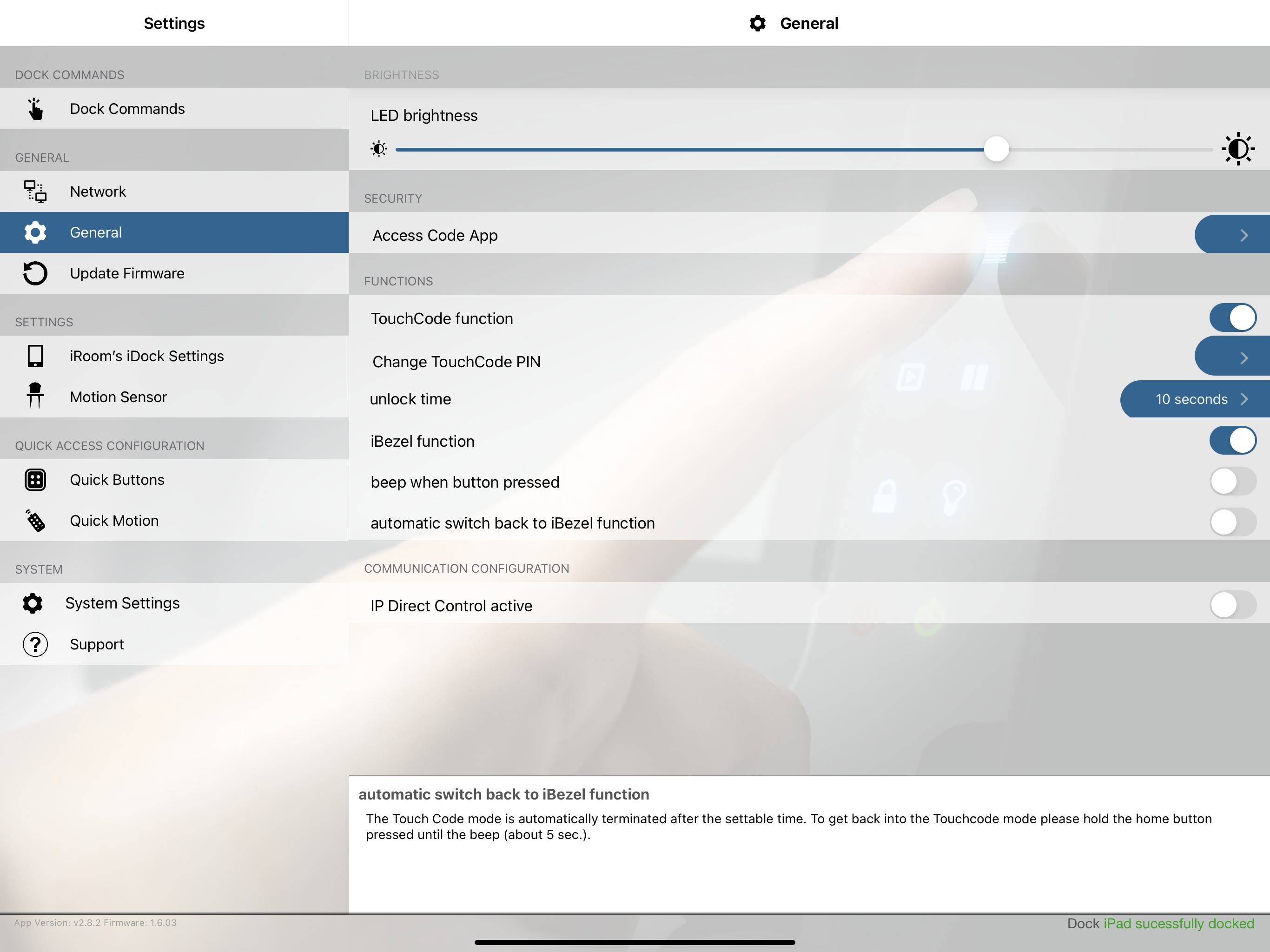Viewport: 1270px width, 952px height.
Task: Tap IP Direct Control active label
Action: click(x=451, y=606)
